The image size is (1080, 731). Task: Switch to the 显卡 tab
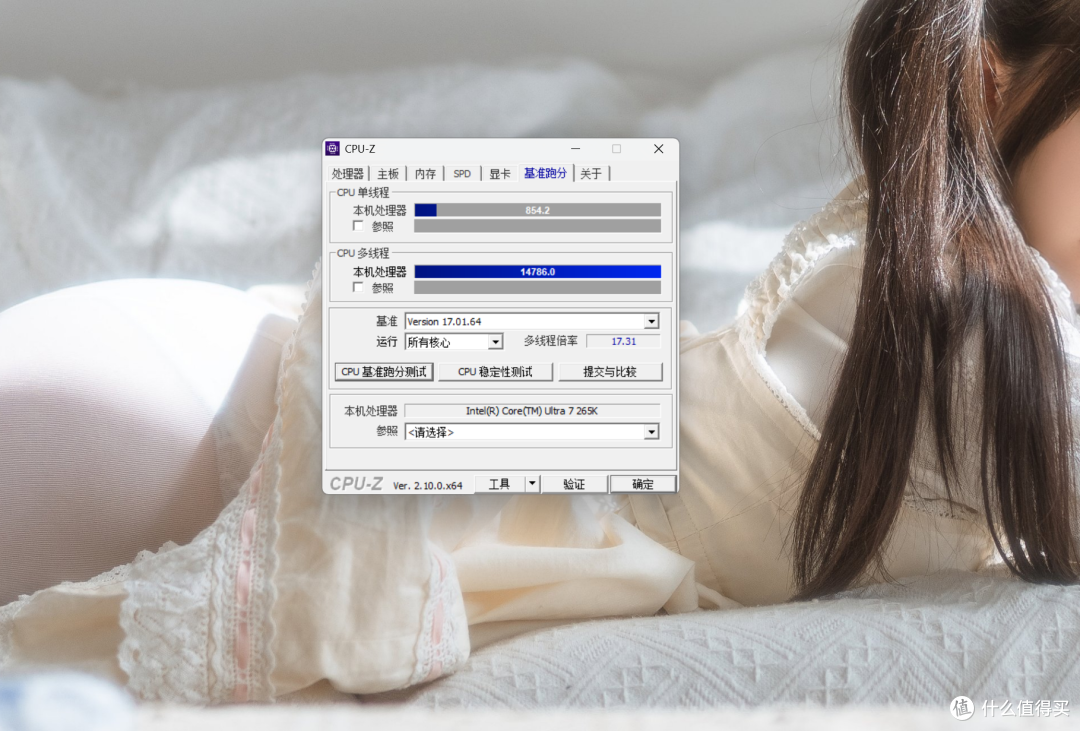(499, 174)
